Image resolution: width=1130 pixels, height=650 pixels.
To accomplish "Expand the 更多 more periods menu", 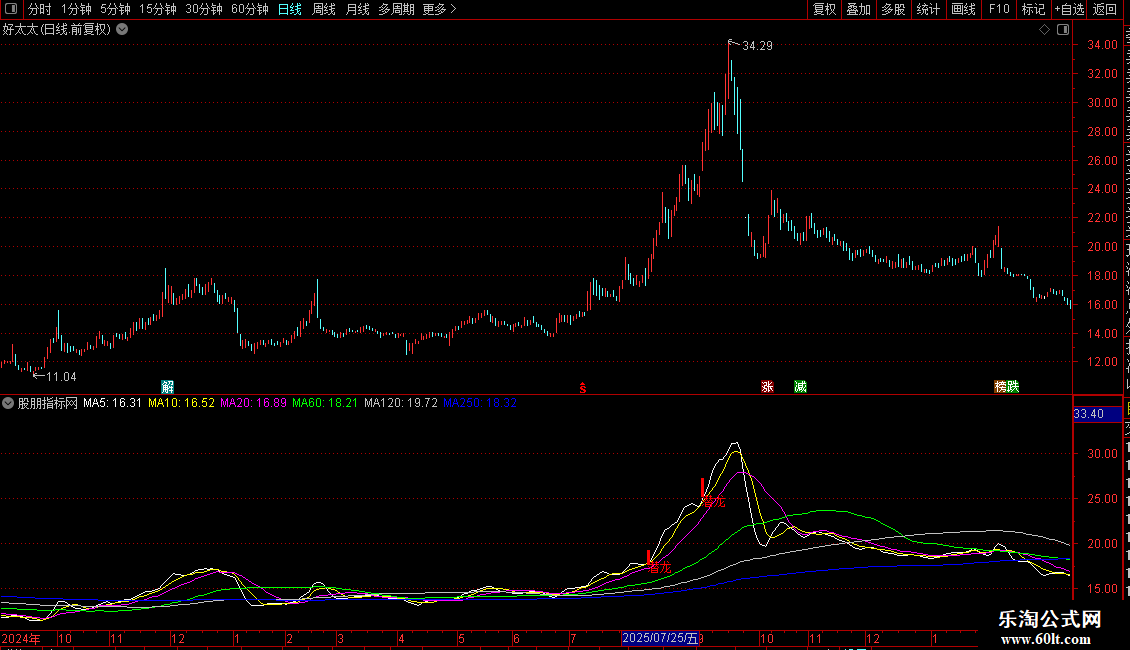I will 440,9.
